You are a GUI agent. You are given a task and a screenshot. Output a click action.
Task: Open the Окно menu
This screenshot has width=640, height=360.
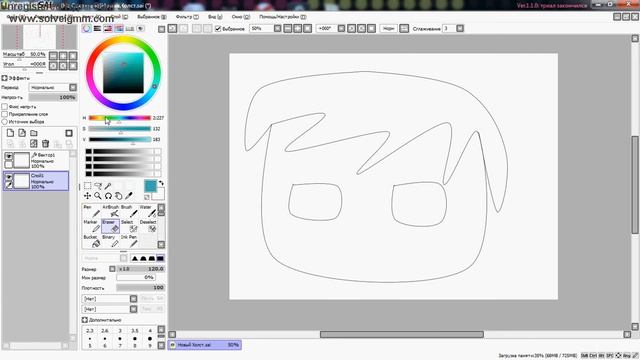pyautogui.click(x=240, y=17)
